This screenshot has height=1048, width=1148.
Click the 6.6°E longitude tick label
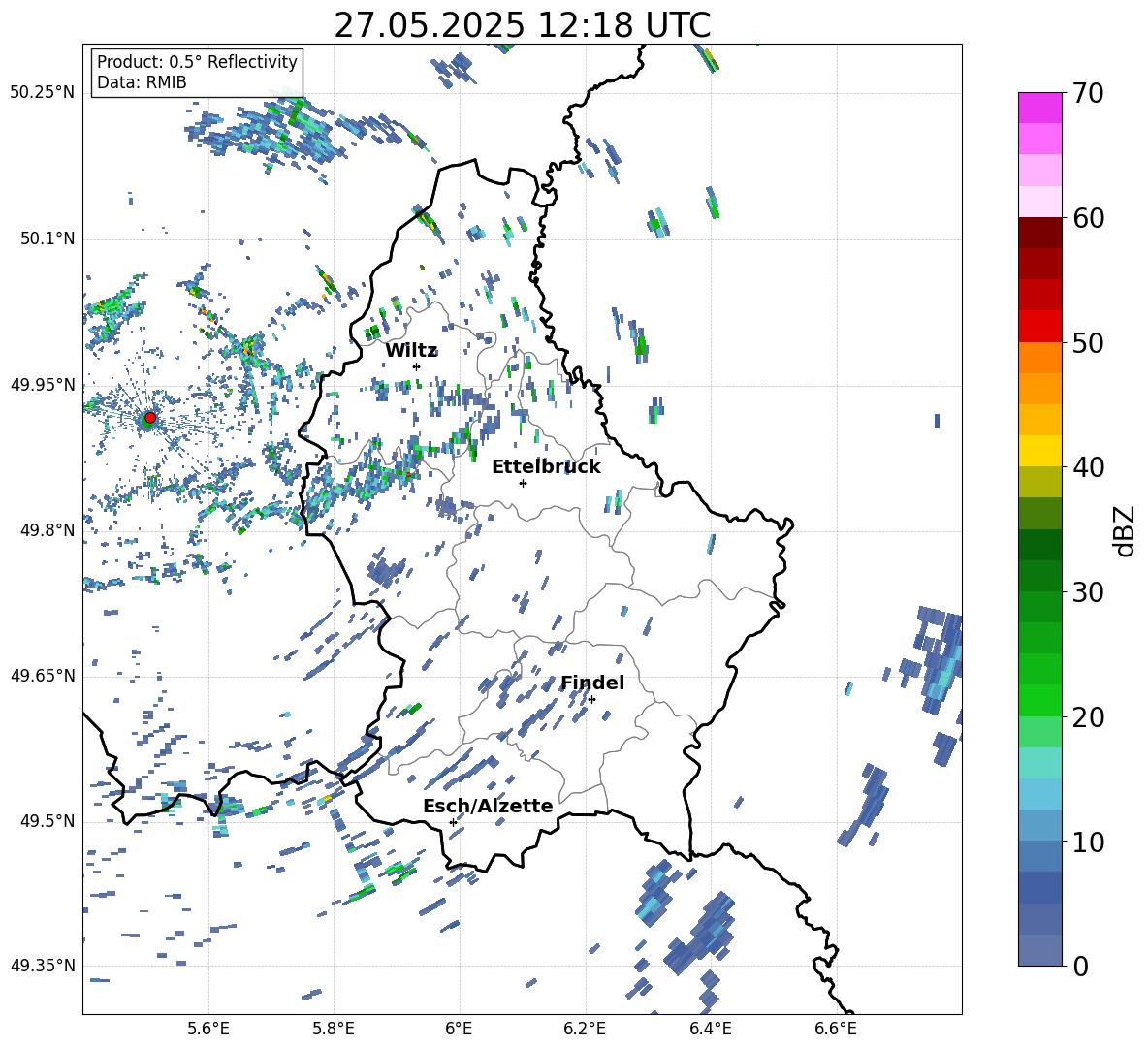click(x=836, y=1029)
